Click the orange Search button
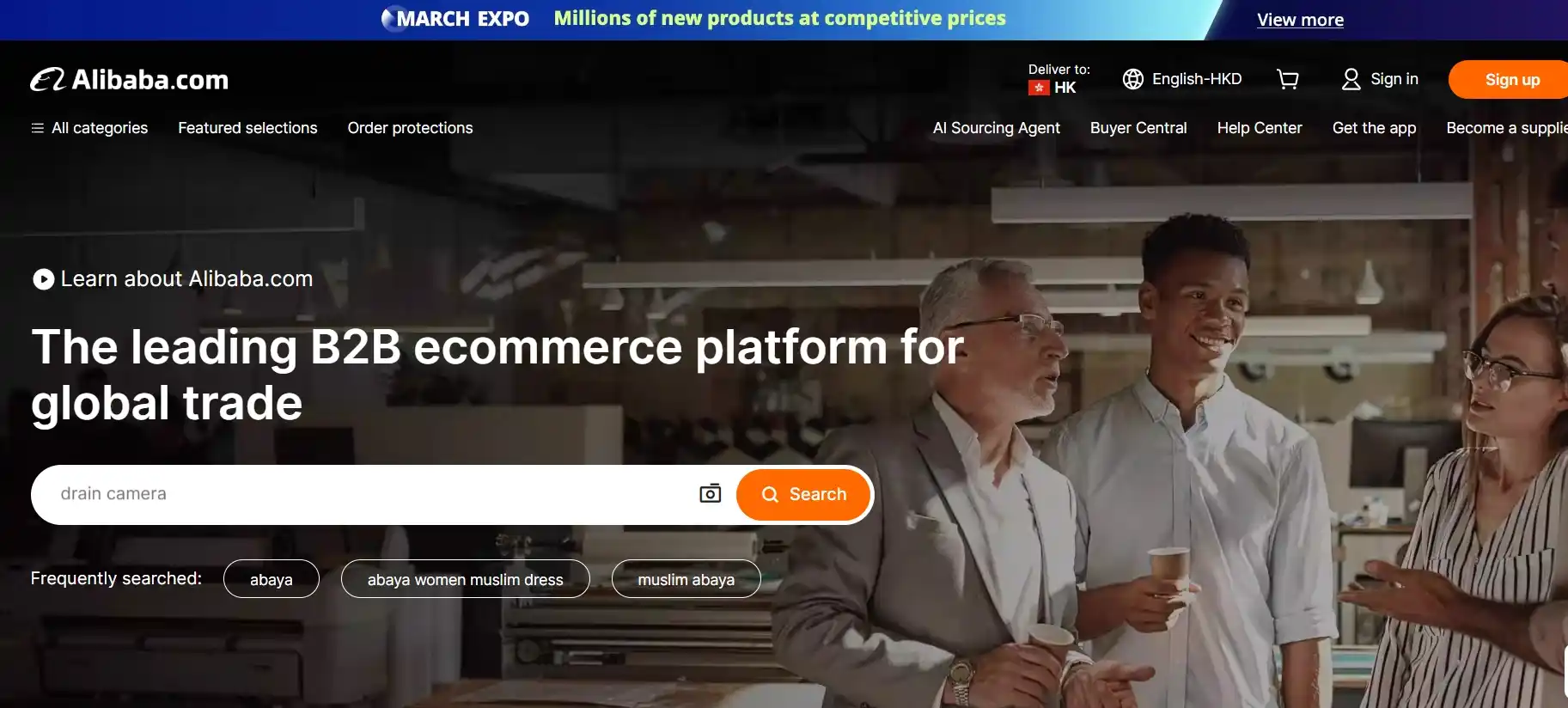The image size is (1568, 708). [x=803, y=494]
